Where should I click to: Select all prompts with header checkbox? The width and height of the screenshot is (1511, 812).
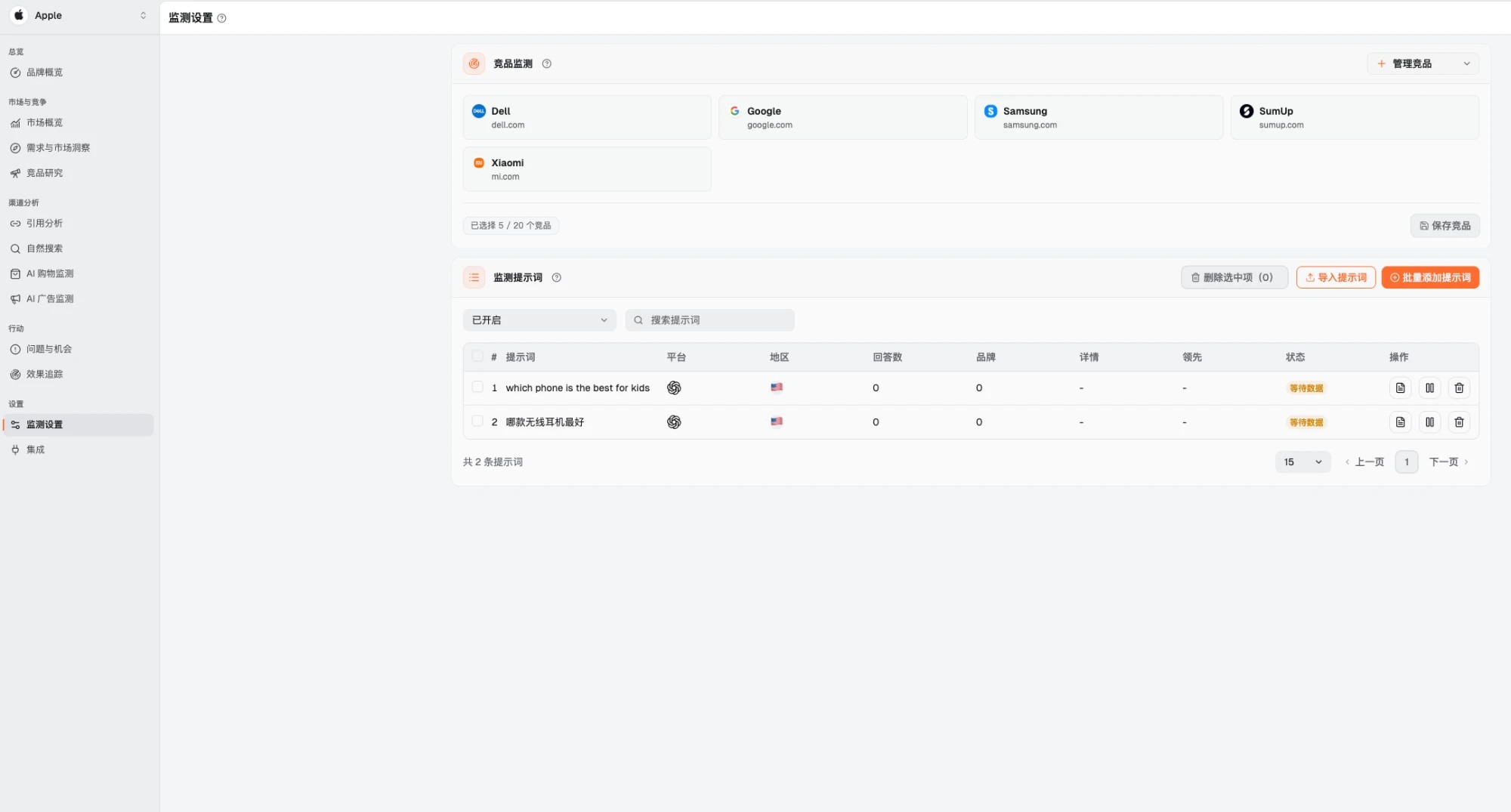point(477,356)
